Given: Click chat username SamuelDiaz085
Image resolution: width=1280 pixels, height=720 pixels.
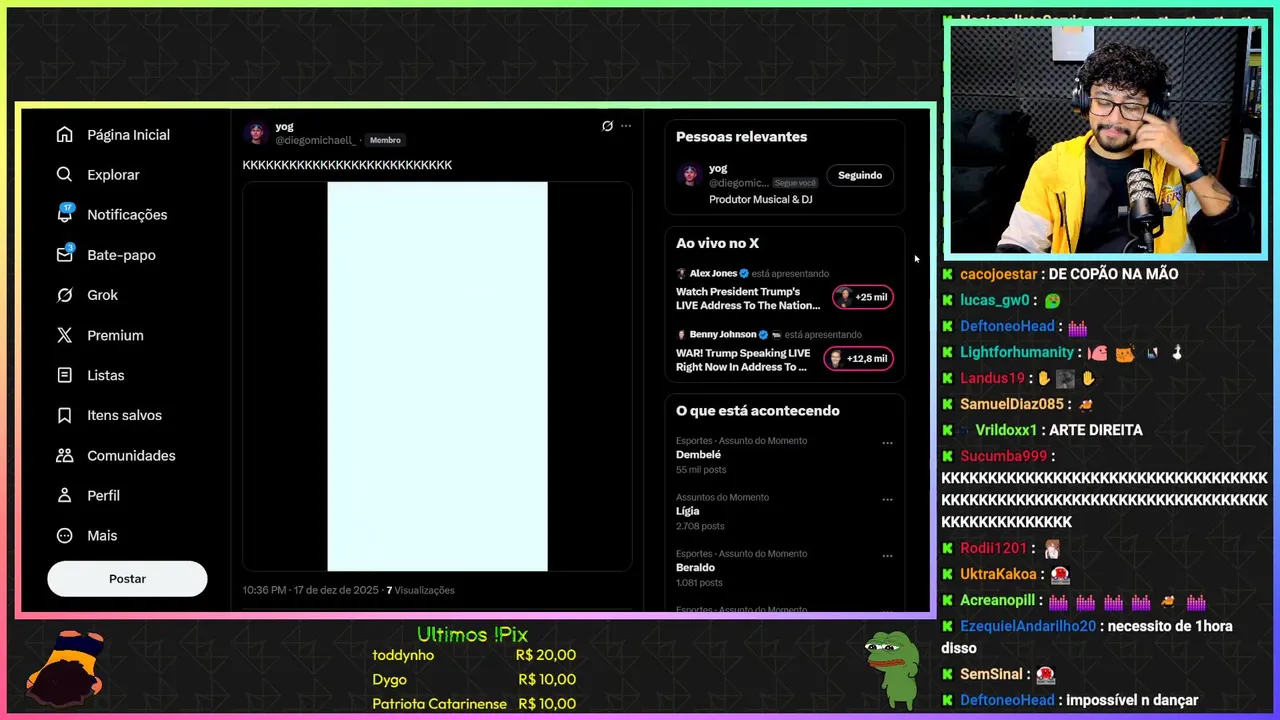Looking at the screenshot, I should [x=1012, y=404].
